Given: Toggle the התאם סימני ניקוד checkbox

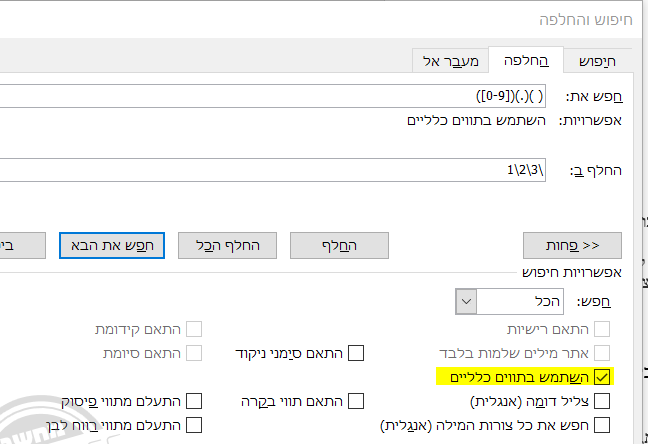Looking at the screenshot, I should click(355, 353).
